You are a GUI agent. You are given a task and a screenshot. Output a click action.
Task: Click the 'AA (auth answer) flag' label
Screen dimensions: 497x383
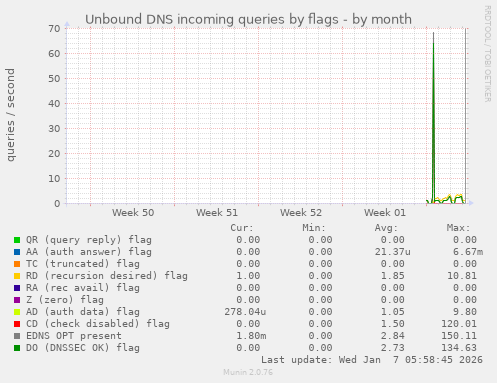click(89, 252)
